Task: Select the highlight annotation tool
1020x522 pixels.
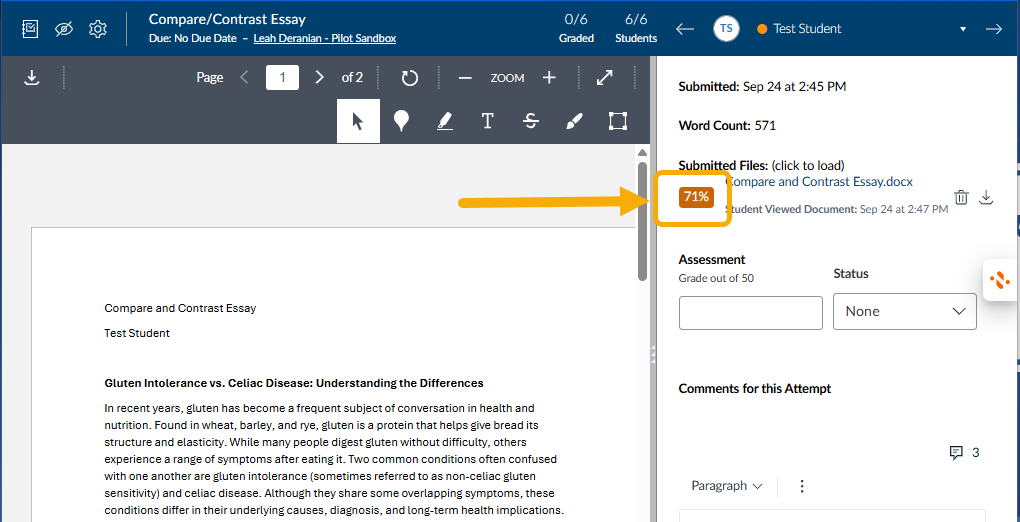Action: click(445, 121)
